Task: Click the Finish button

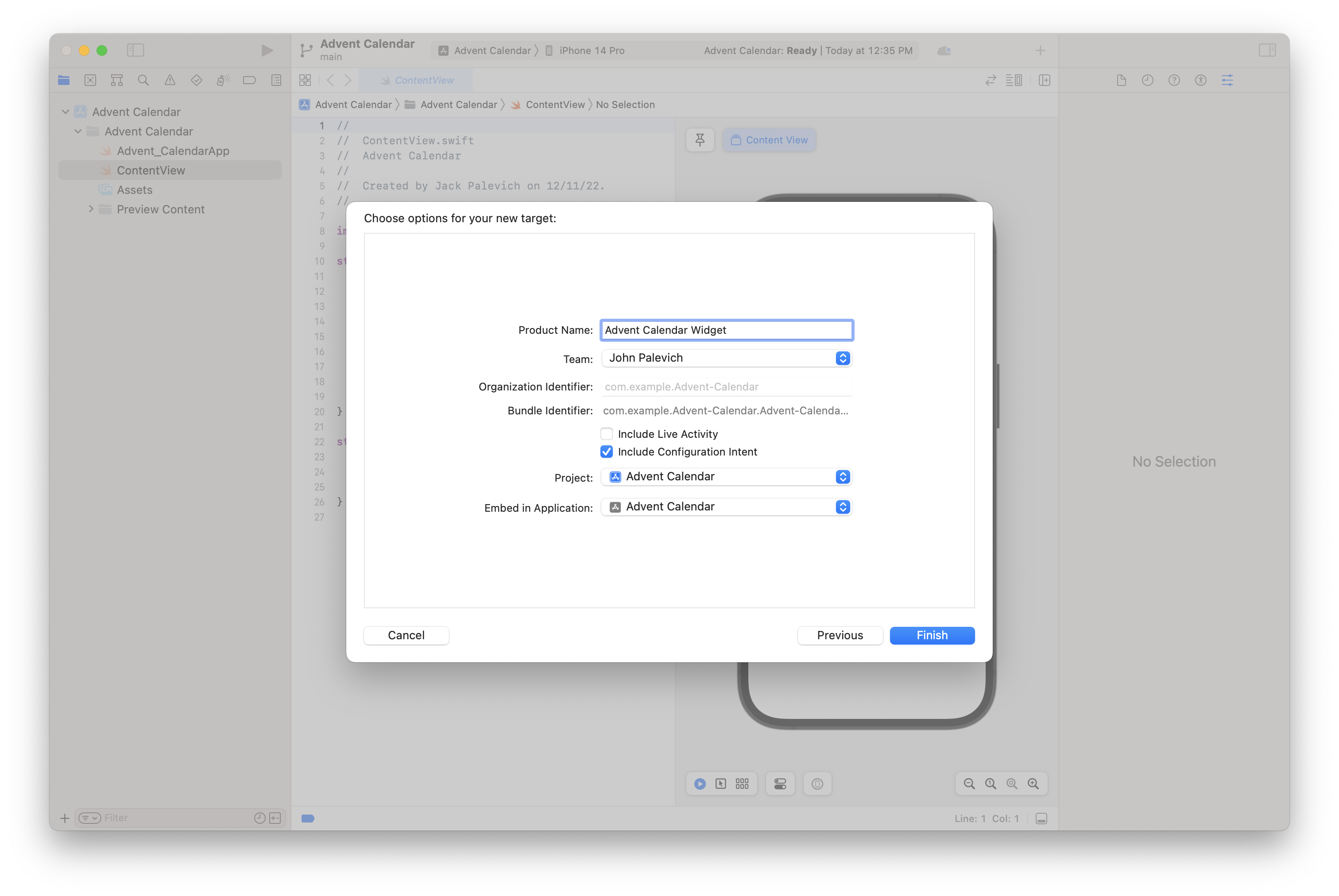Action: (932, 635)
